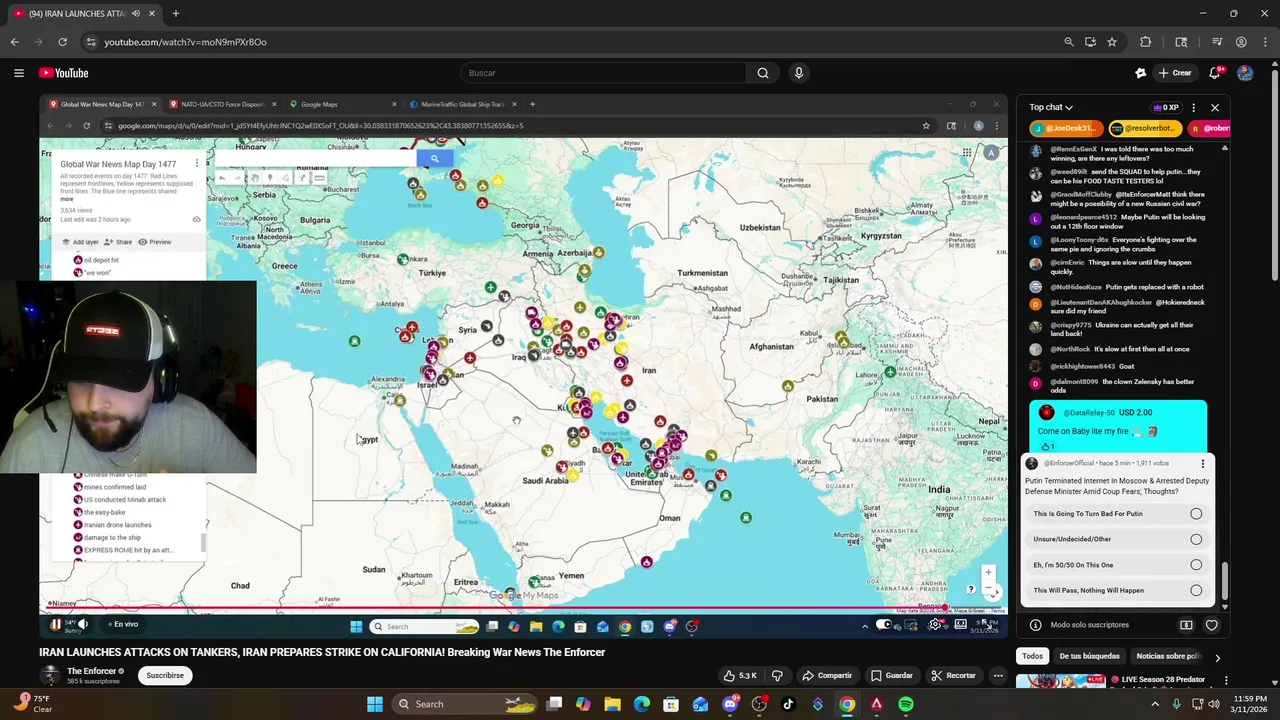Open TikTok from the taskbar

(788, 704)
